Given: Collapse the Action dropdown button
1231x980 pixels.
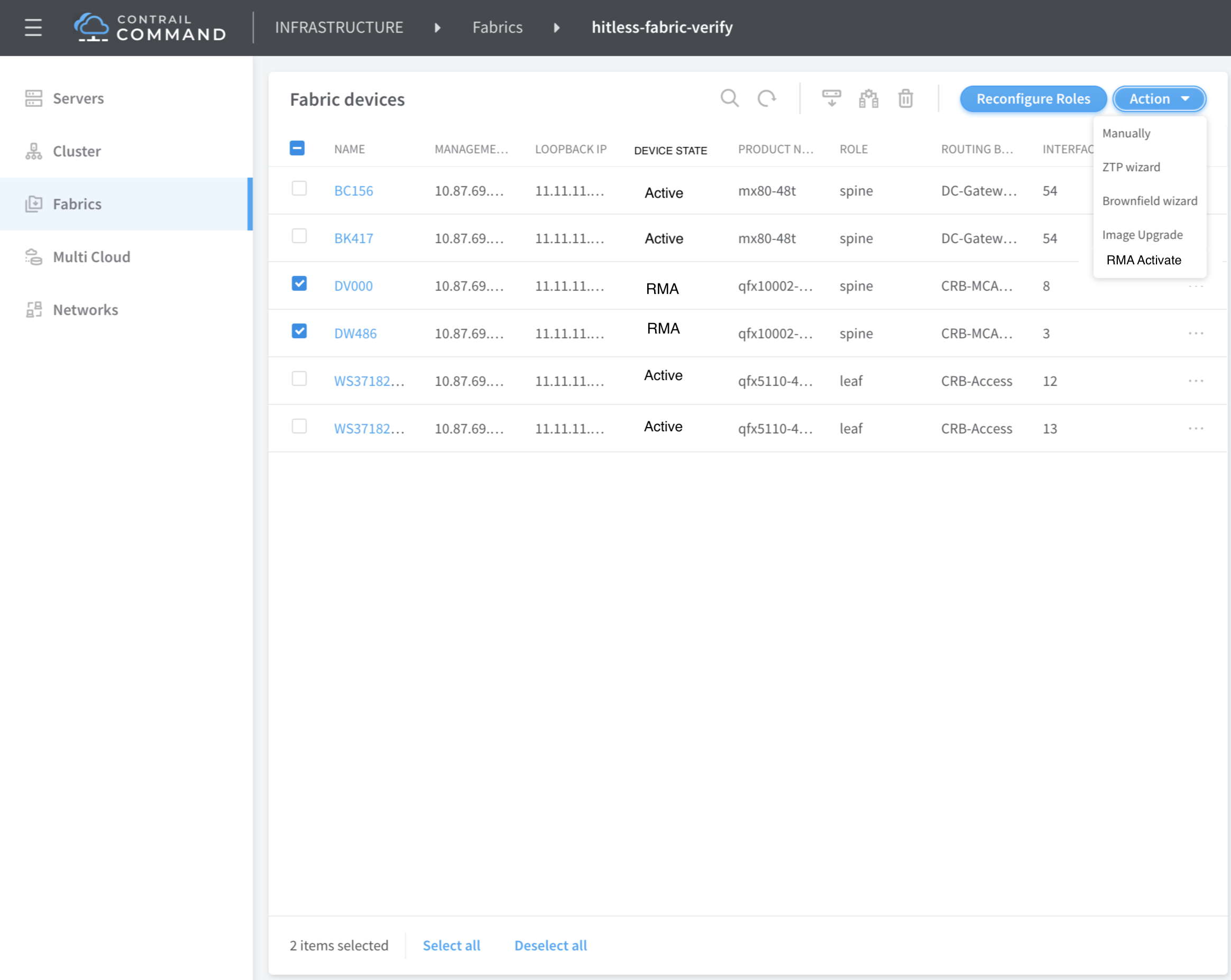Looking at the screenshot, I should pyautogui.click(x=1159, y=99).
